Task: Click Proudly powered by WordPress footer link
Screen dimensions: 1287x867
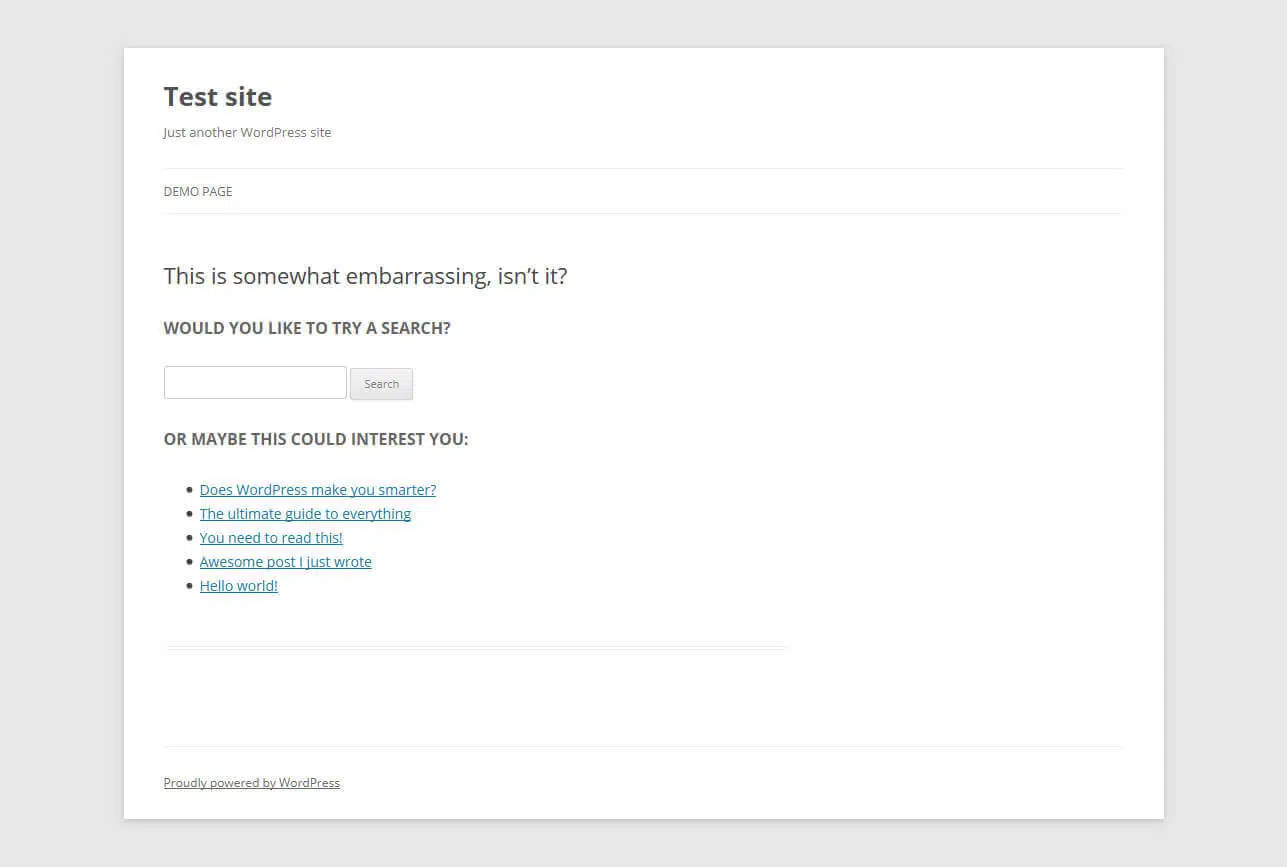Action: click(x=251, y=783)
